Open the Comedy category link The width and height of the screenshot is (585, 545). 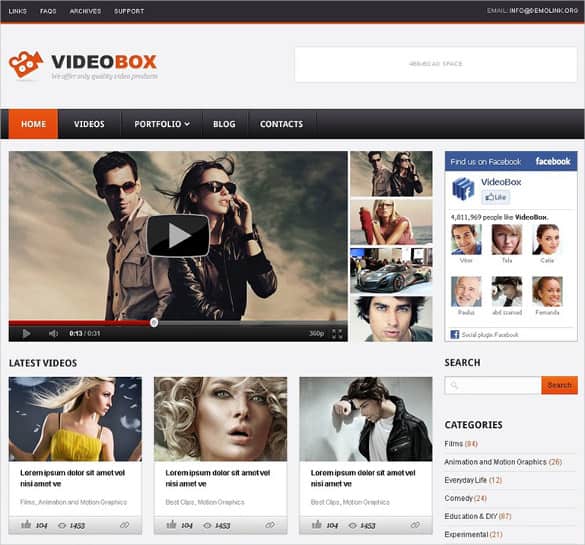[x=459, y=498]
